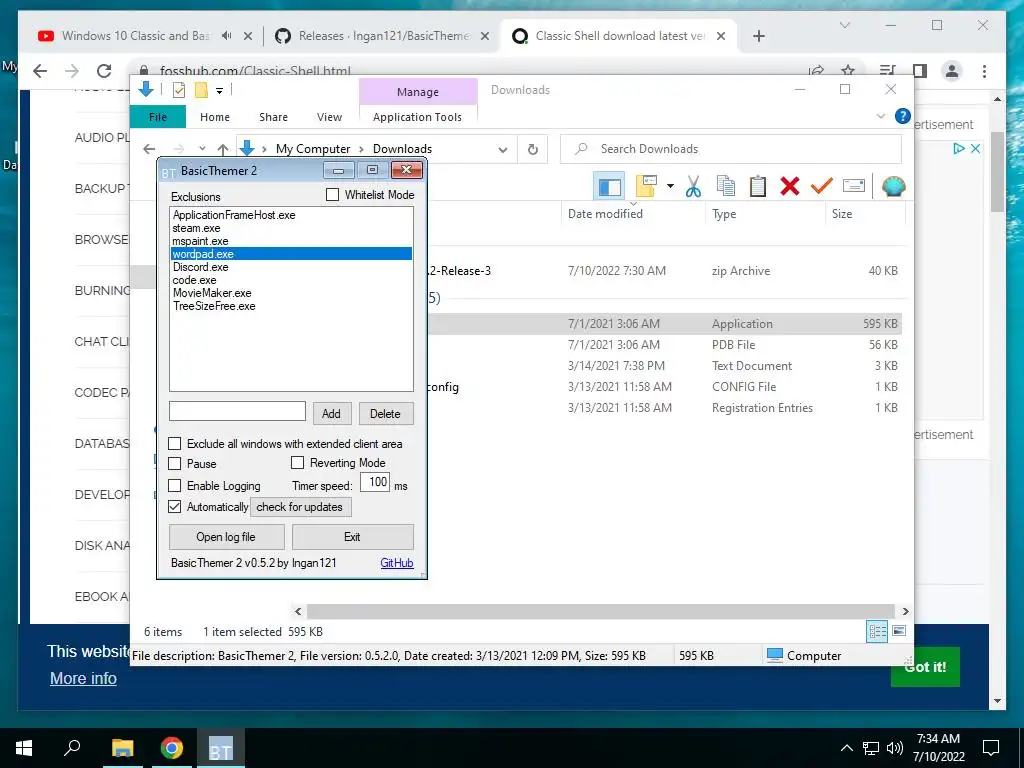The width and height of the screenshot is (1024, 768).
Task: Check Enable Logging option
Action: point(174,485)
